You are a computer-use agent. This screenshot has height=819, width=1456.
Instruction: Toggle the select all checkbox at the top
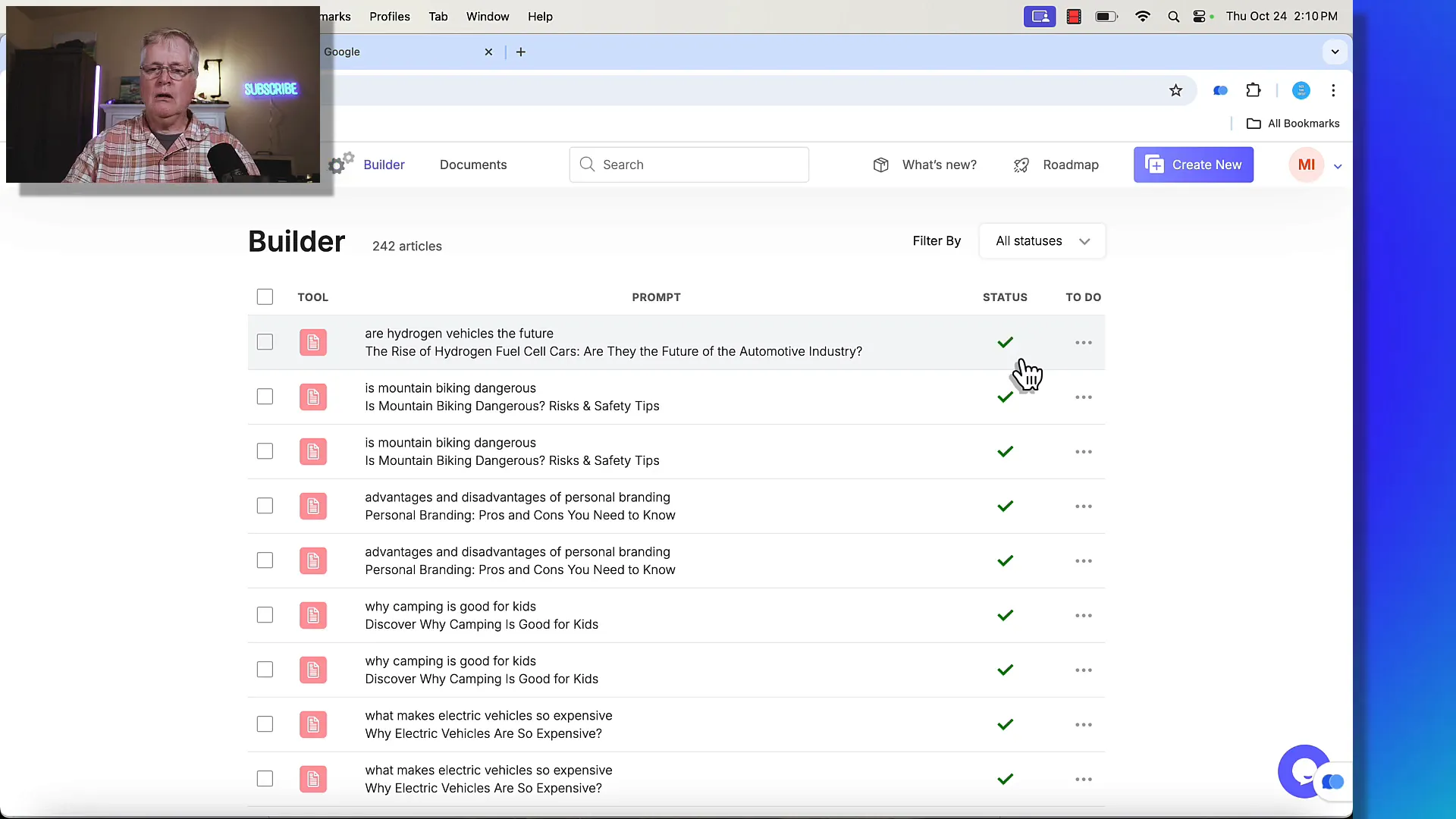tap(265, 296)
